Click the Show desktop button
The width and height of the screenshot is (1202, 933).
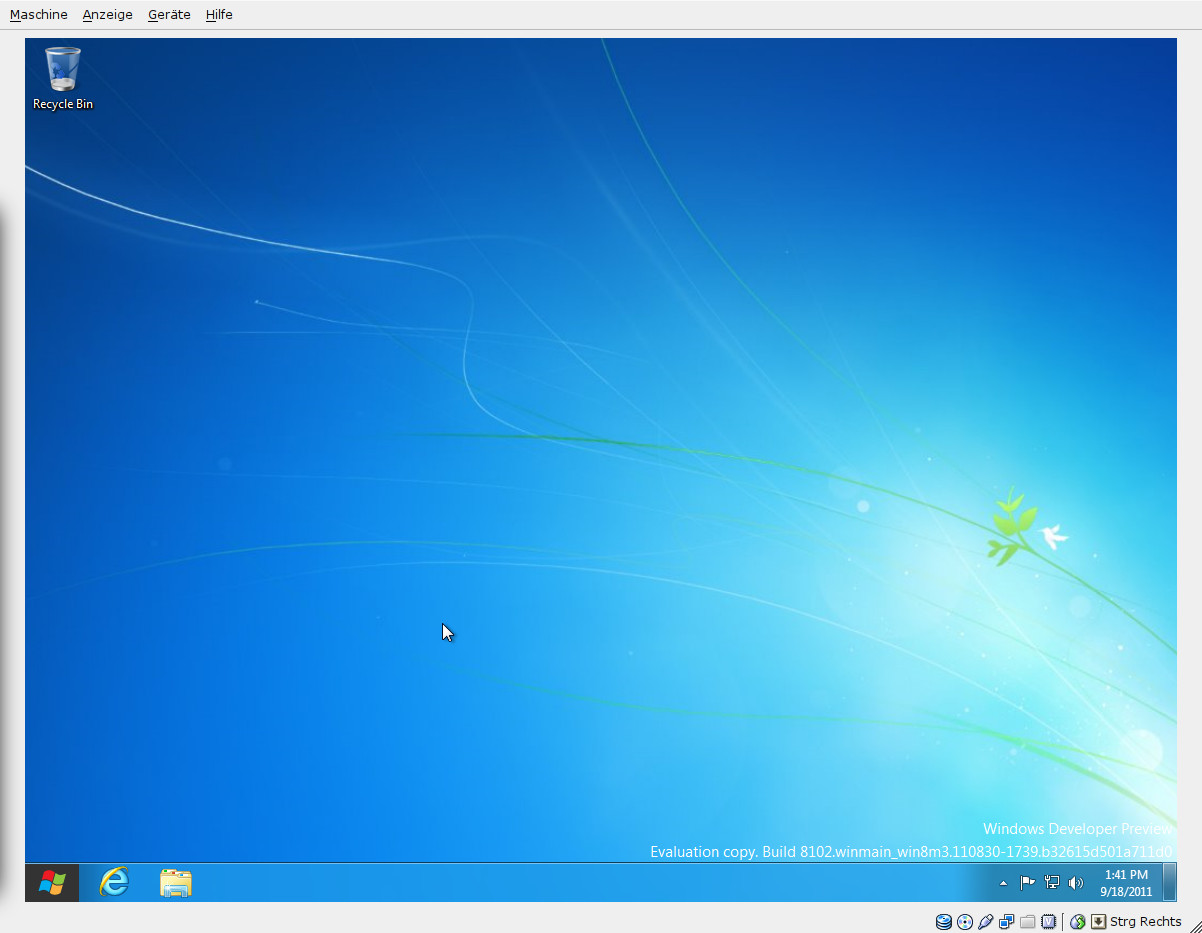point(1169,882)
